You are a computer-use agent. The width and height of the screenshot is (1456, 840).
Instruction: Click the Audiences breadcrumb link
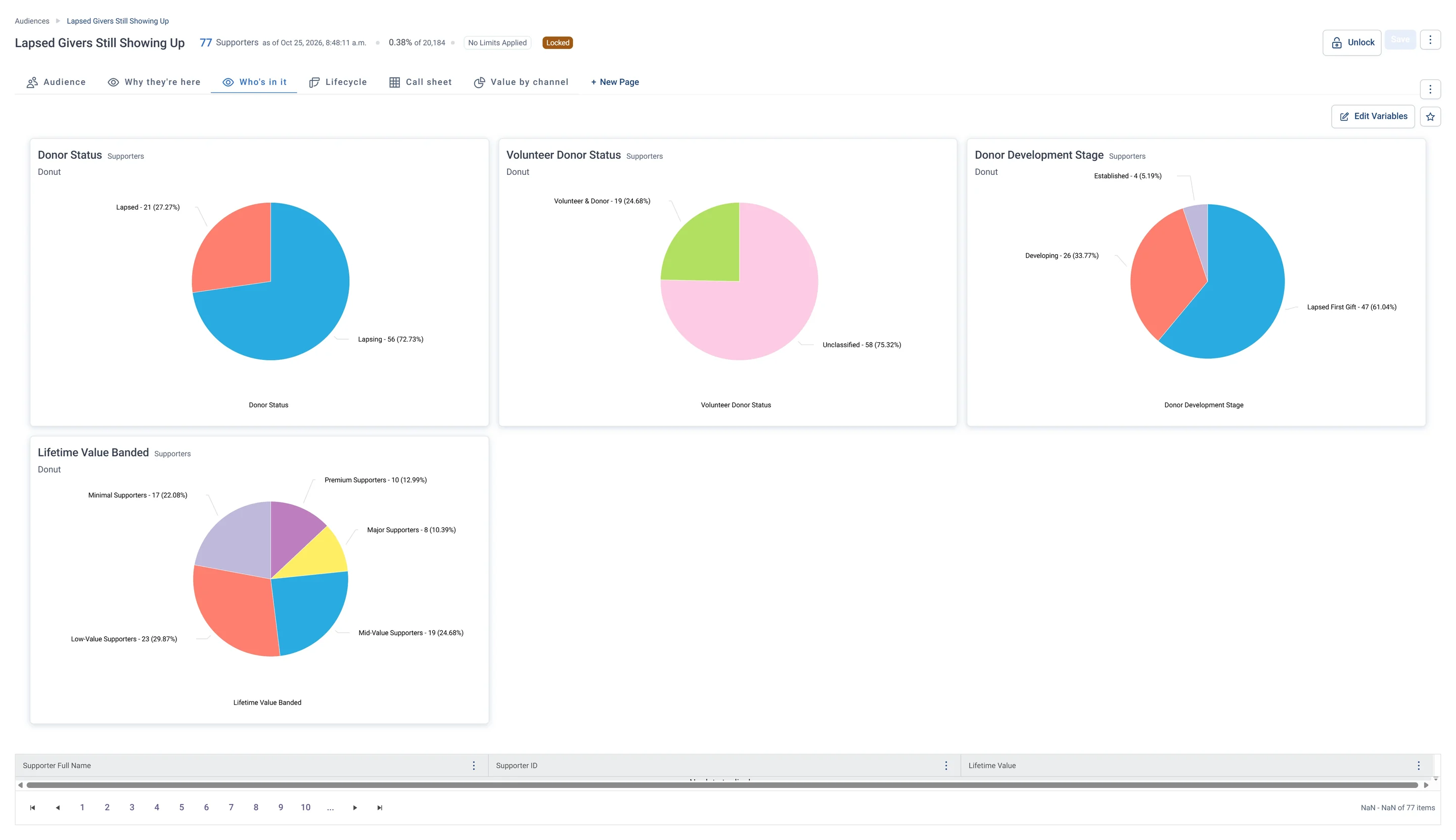pyautogui.click(x=32, y=21)
